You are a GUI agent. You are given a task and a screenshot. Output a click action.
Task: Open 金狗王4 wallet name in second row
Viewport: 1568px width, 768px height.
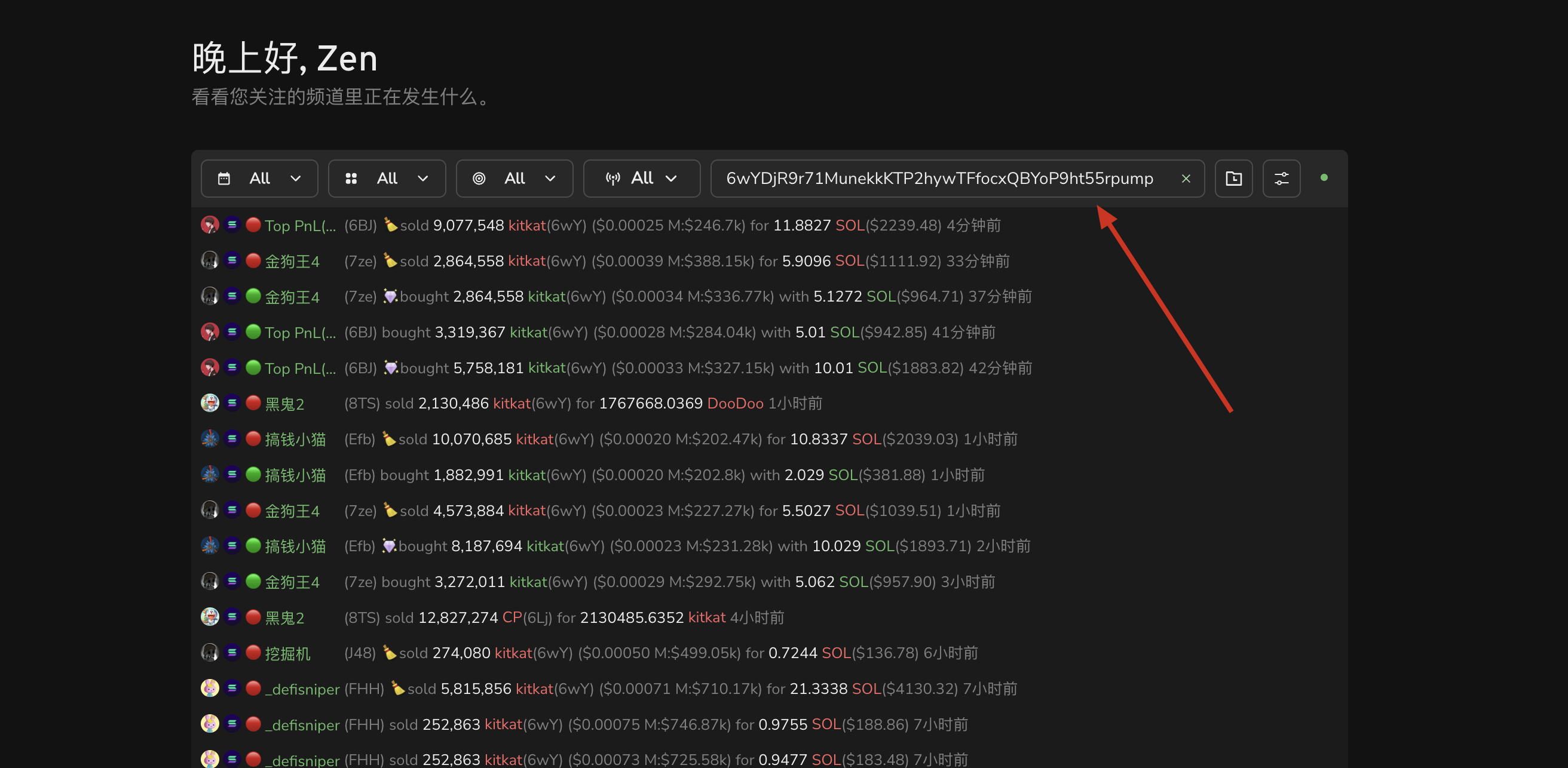click(292, 261)
